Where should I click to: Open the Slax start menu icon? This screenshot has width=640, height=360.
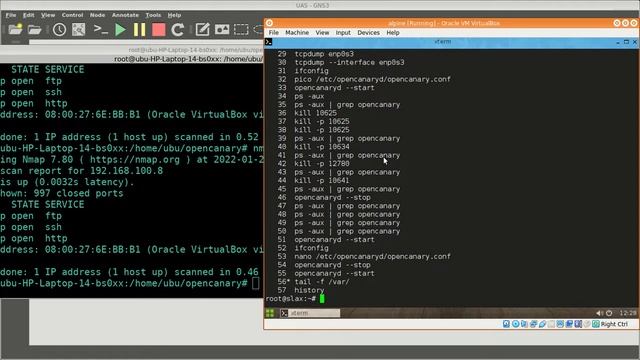click(270, 313)
